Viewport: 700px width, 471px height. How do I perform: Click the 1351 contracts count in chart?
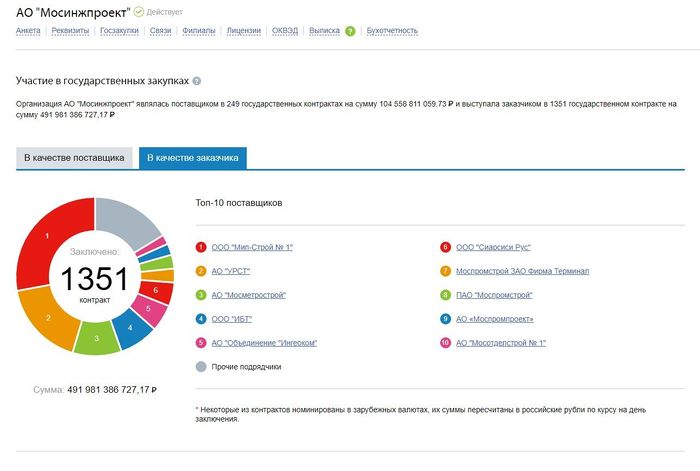(94, 279)
